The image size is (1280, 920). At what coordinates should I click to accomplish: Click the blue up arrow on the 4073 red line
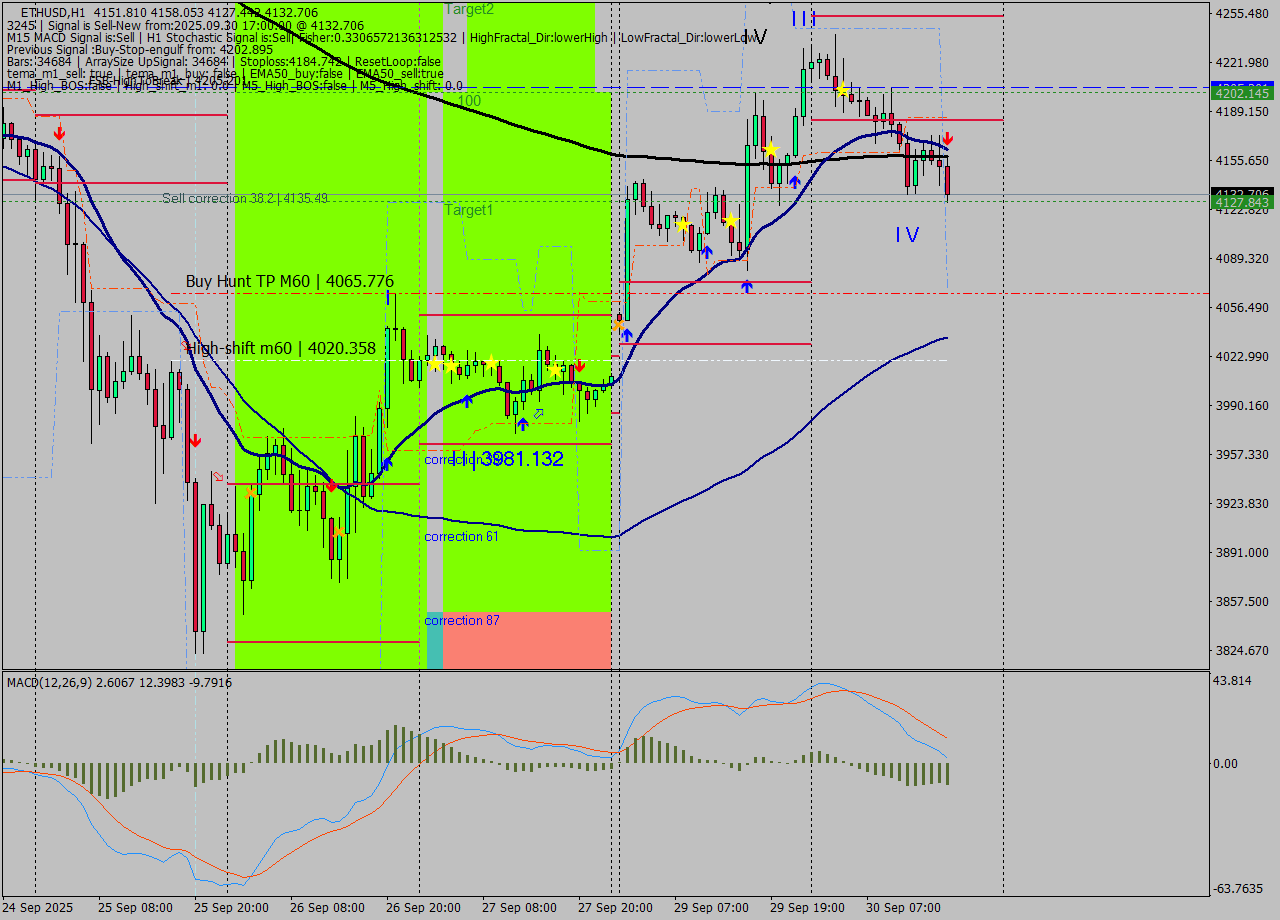(x=747, y=287)
